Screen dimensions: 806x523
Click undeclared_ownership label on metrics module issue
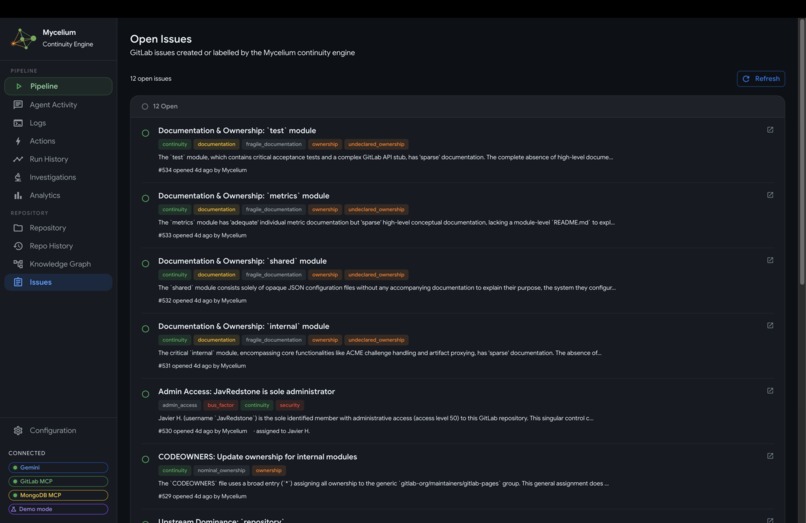click(376, 210)
